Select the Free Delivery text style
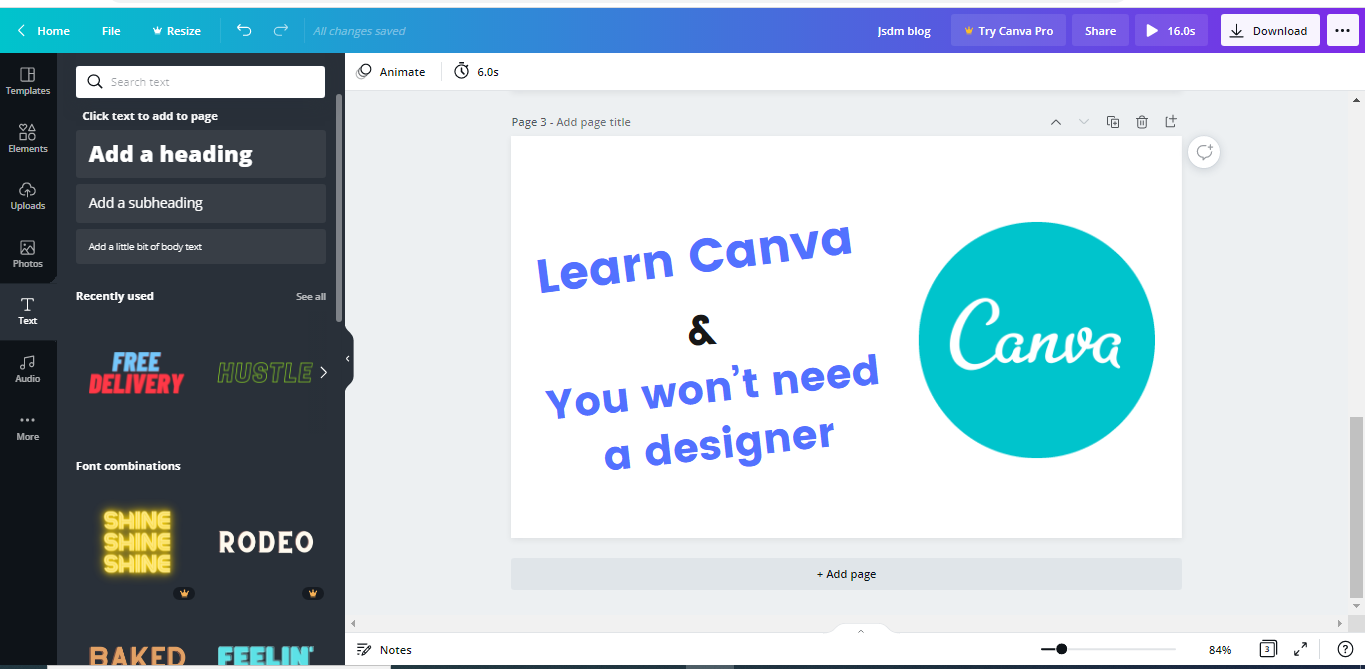The image size is (1365, 669). (x=137, y=373)
